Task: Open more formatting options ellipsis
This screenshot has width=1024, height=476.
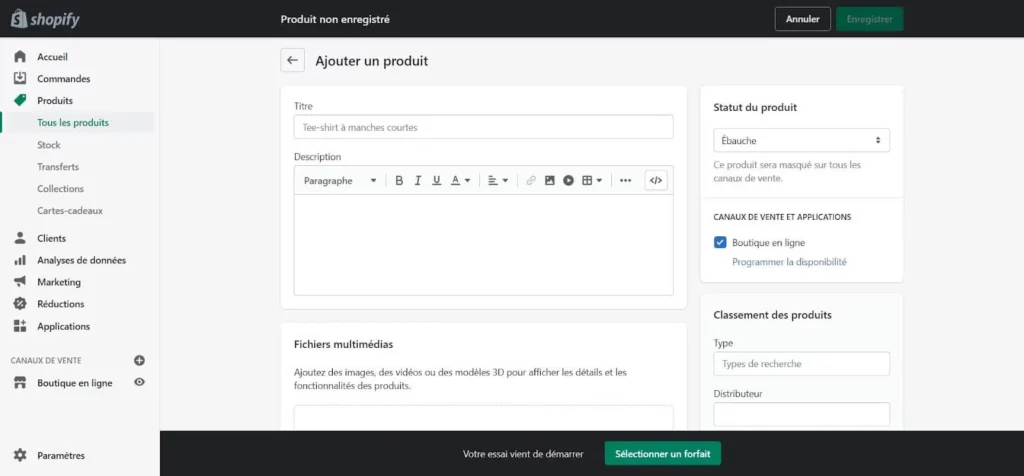Action: click(626, 181)
